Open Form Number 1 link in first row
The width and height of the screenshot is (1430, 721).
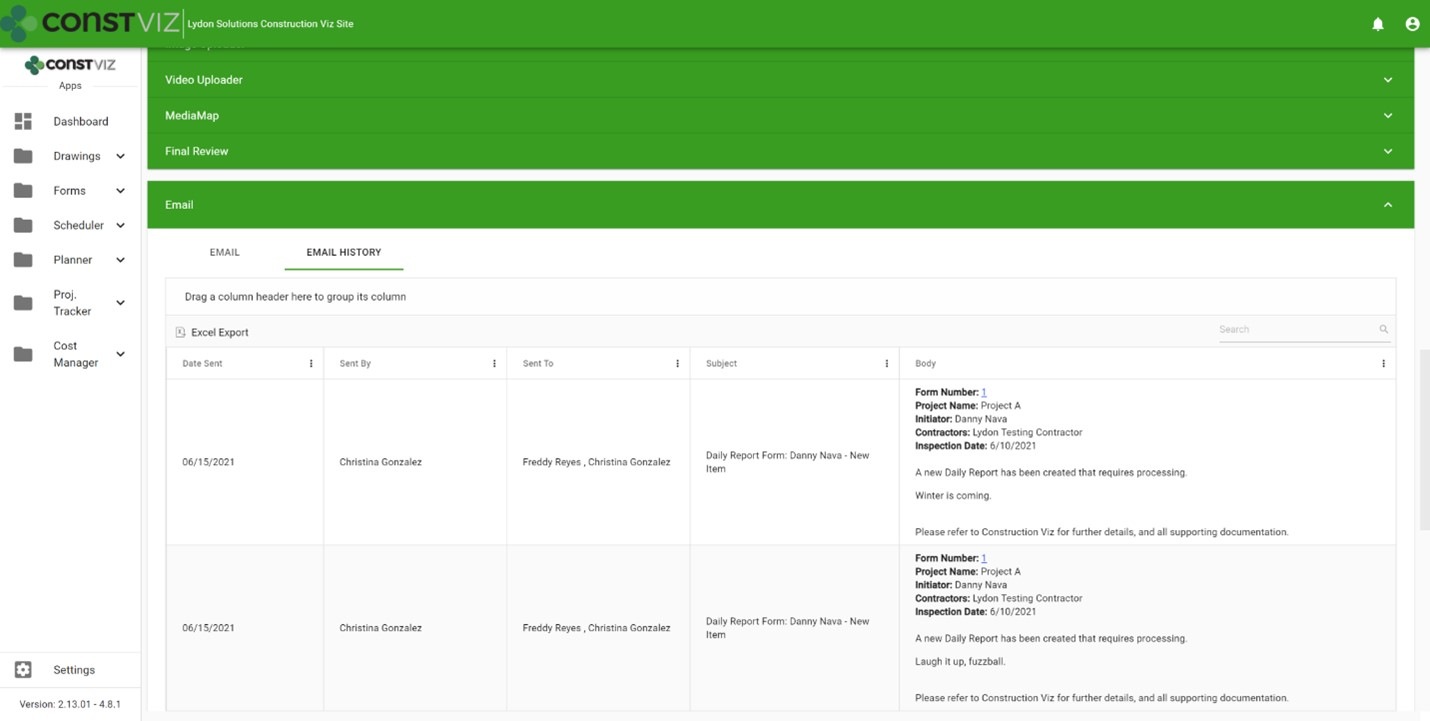984,392
